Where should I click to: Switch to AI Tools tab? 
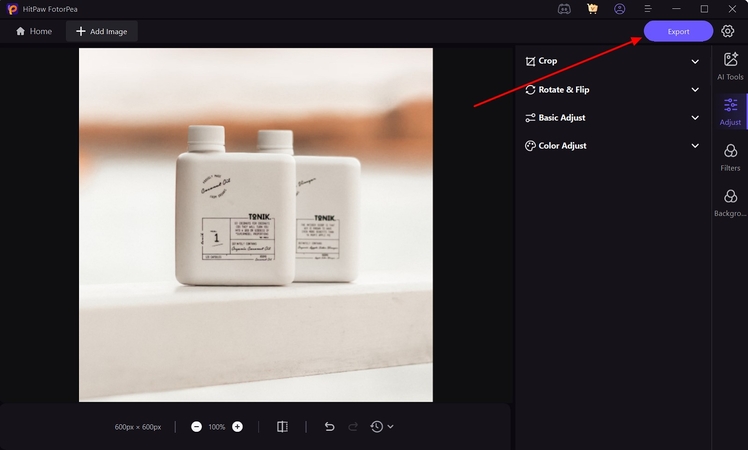tap(730, 66)
